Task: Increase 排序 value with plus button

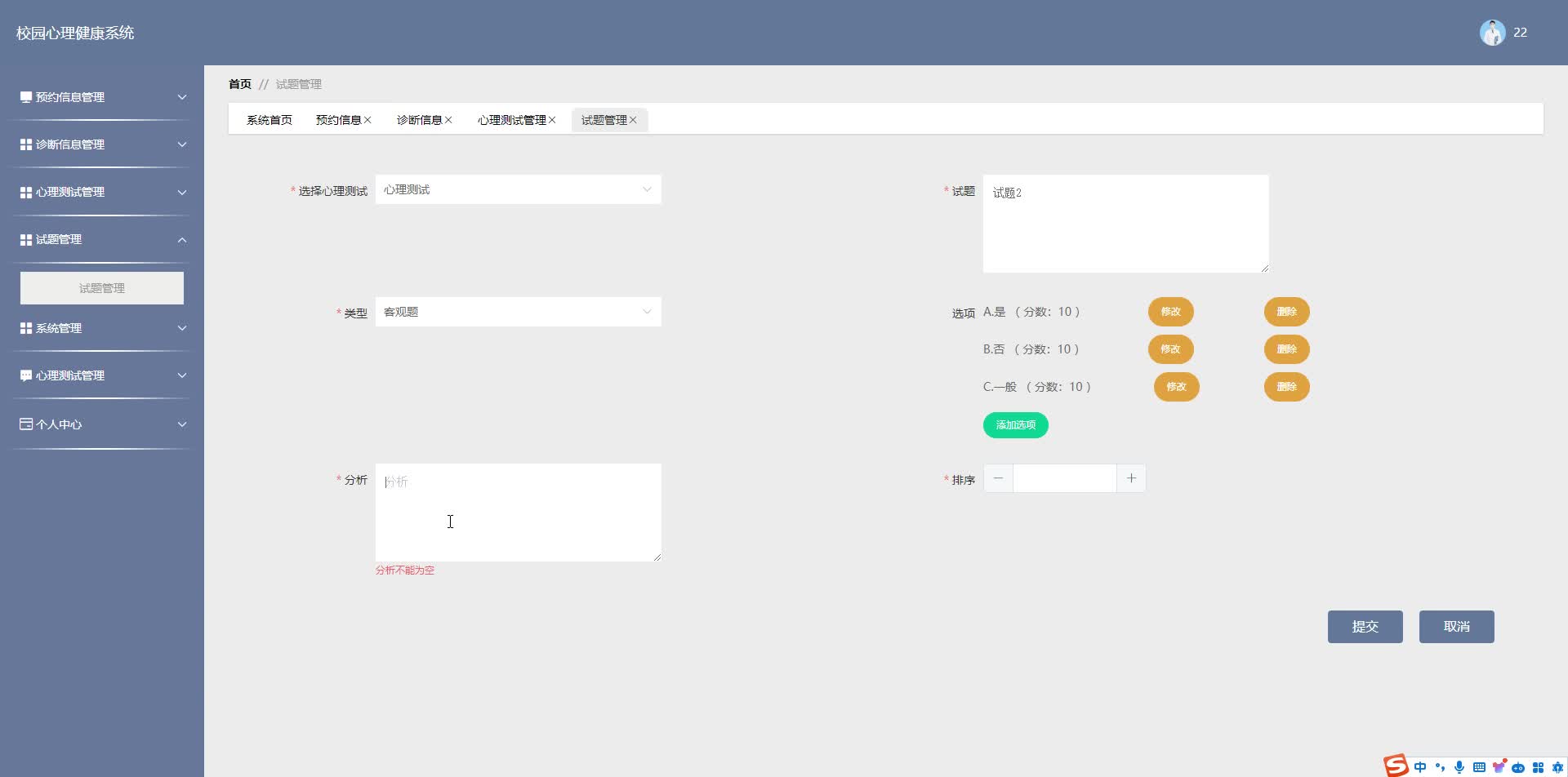Action: [x=1131, y=478]
